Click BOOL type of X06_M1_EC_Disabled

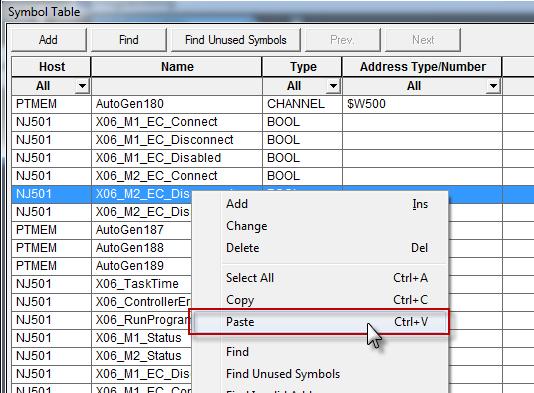click(x=302, y=158)
